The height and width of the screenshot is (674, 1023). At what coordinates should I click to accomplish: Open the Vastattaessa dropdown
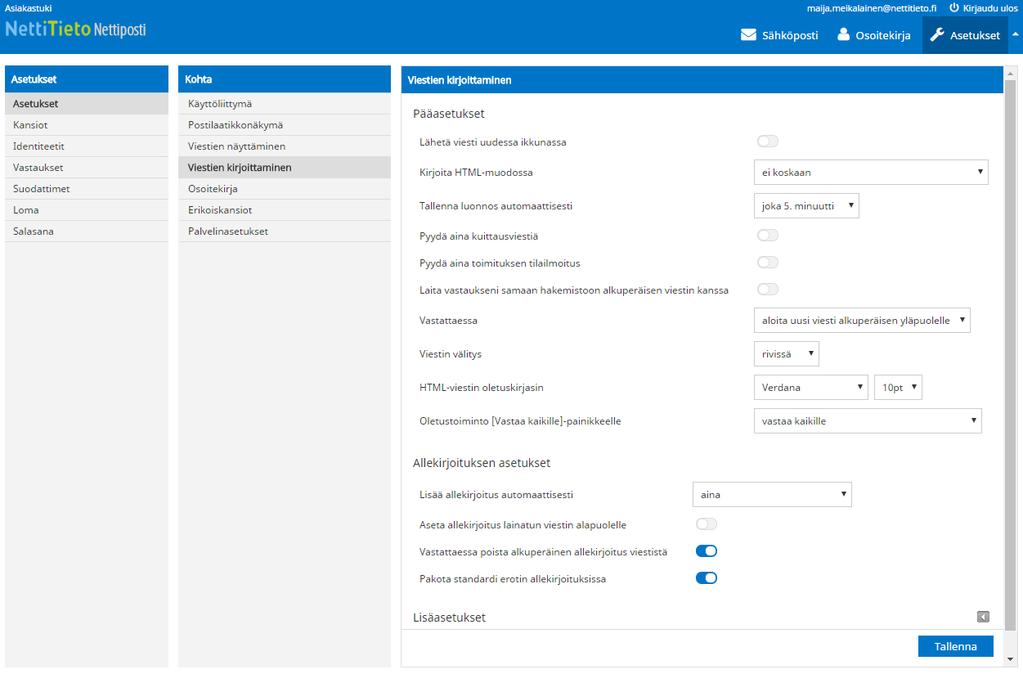[862, 320]
